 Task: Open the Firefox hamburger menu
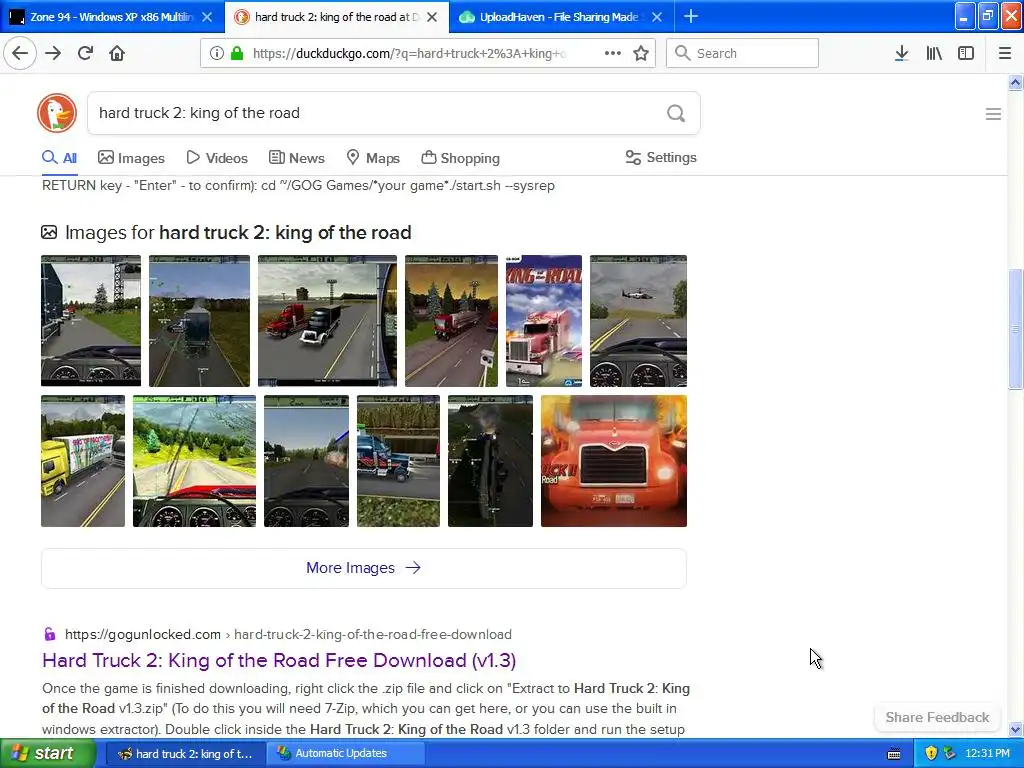coord(1005,53)
